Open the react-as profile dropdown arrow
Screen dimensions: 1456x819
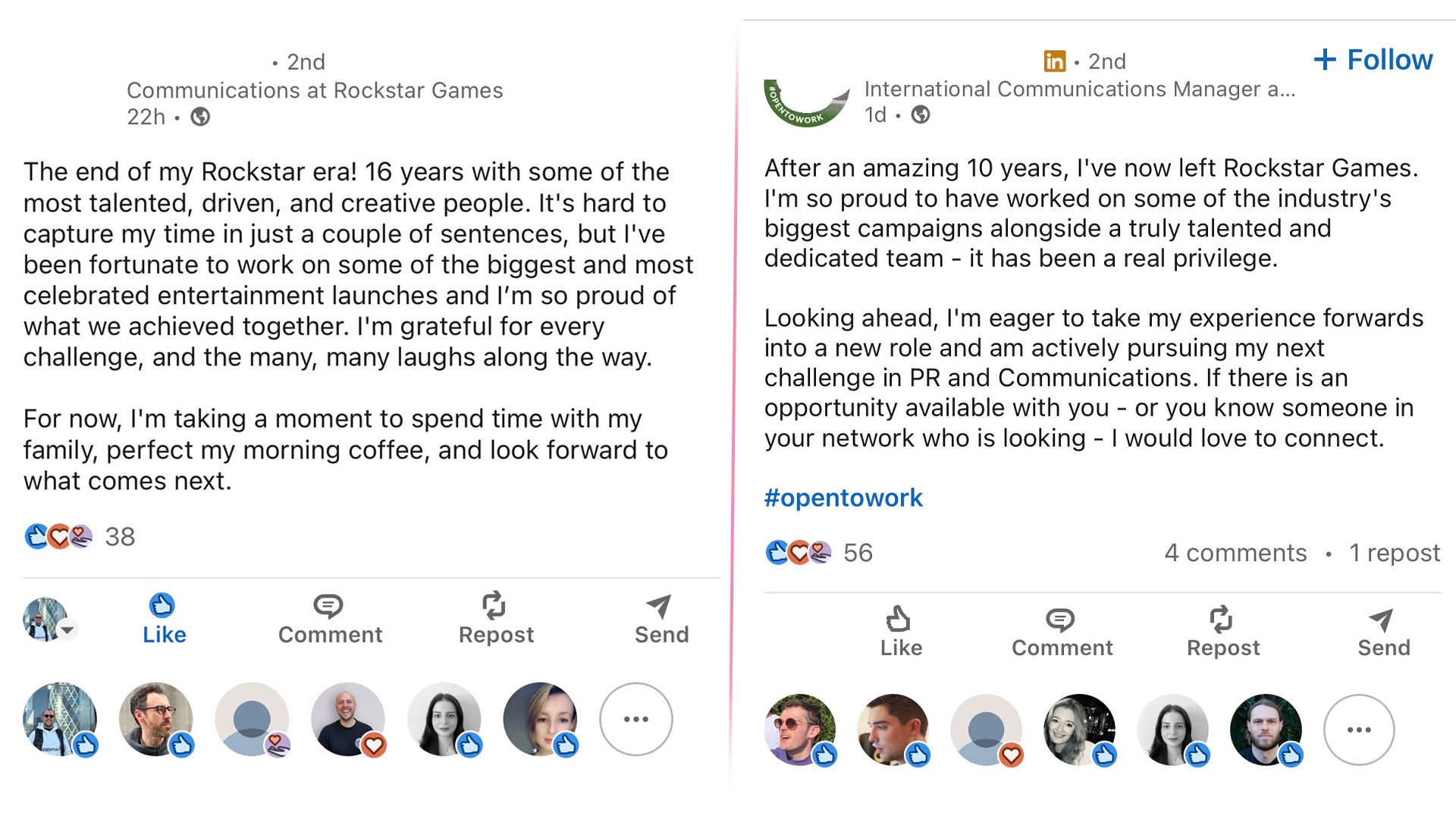point(68,629)
